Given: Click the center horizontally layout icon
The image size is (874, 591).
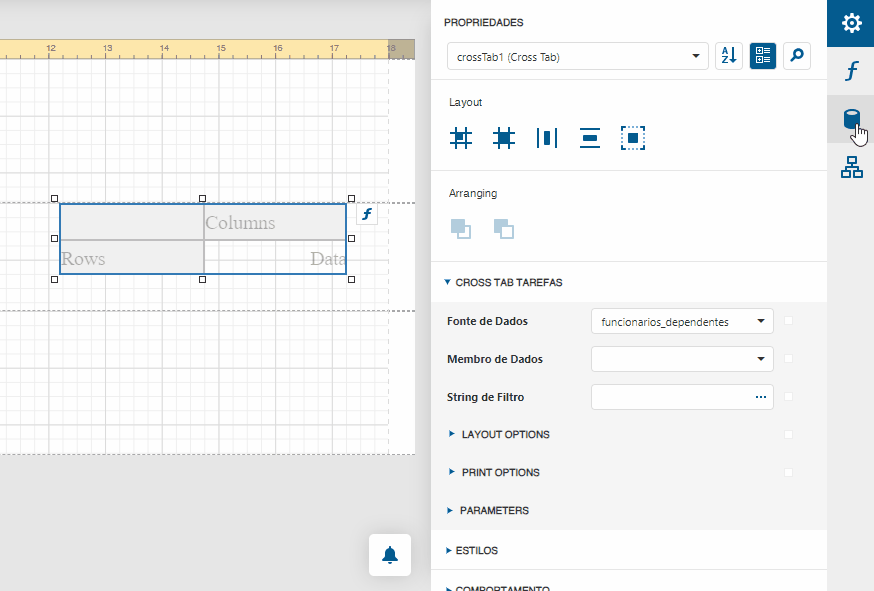Looking at the screenshot, I should 546,138.
